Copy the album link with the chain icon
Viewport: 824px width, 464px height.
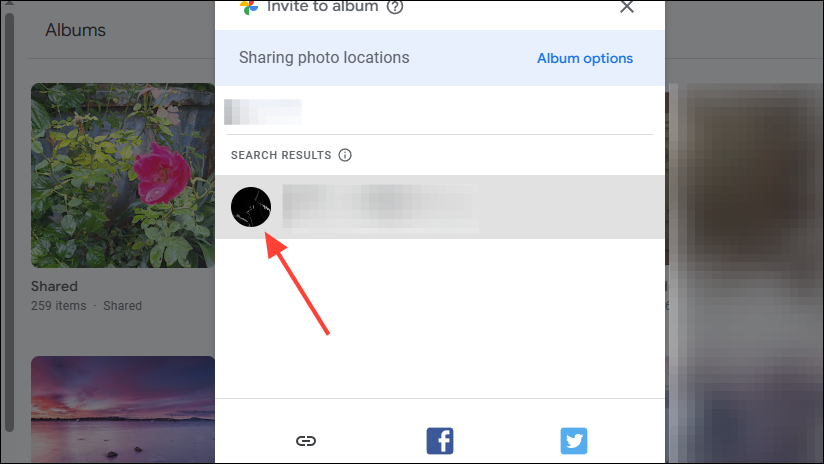coord(306,440)
